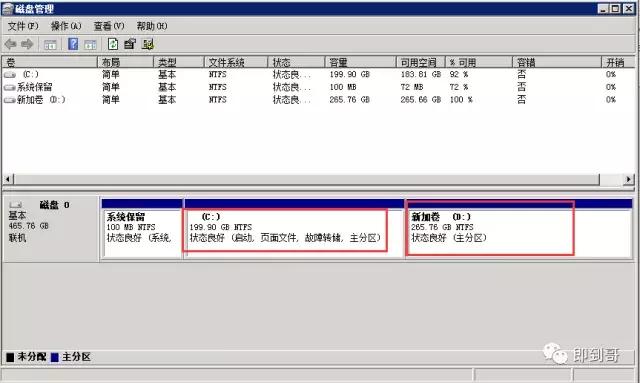This screenshot has width=640, height=383.
Task: Click the 100 MB capacity cell
Action: coord(343,87)
